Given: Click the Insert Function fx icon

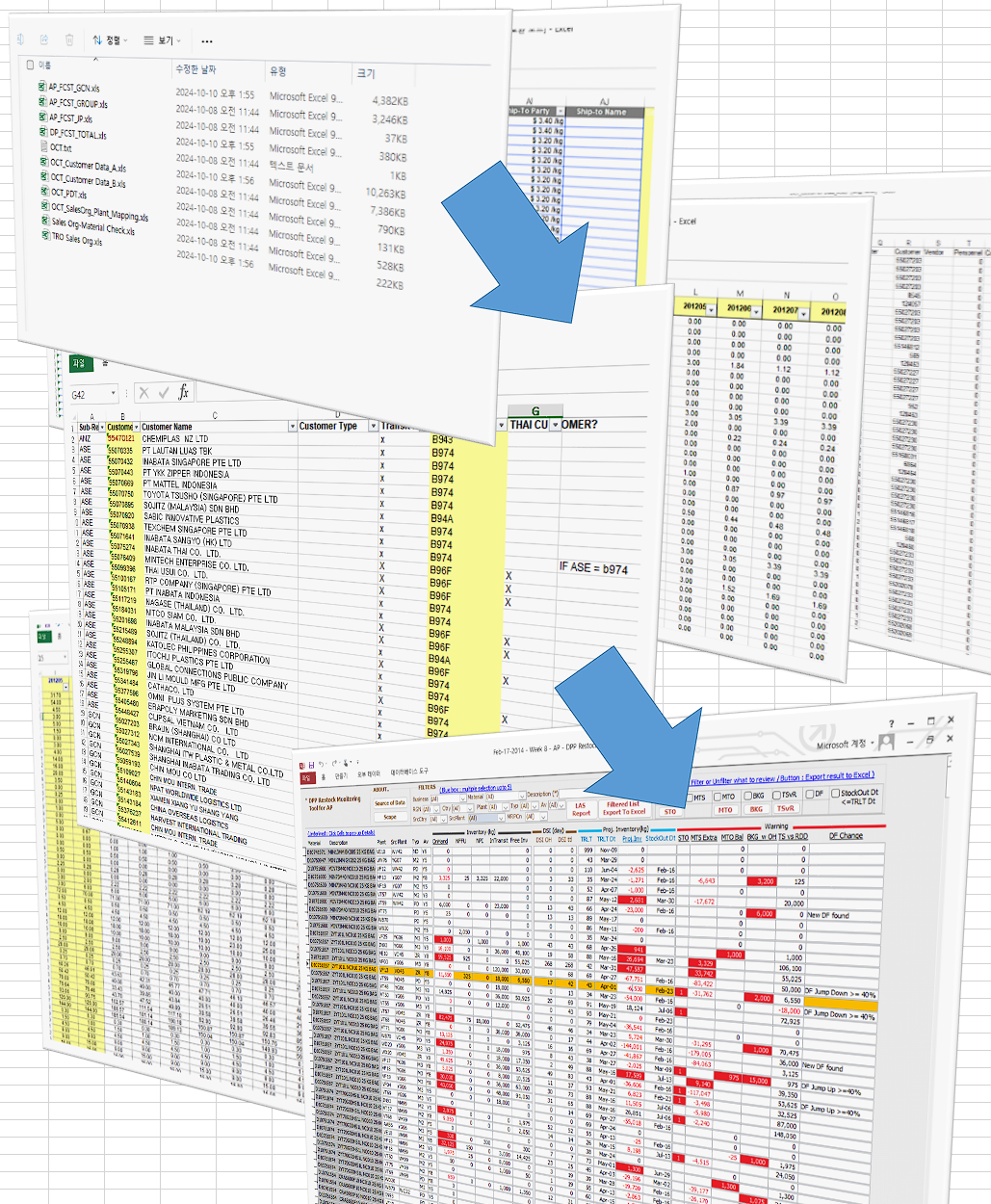Looking at the screenshot, I should click(x=183, y=392).
